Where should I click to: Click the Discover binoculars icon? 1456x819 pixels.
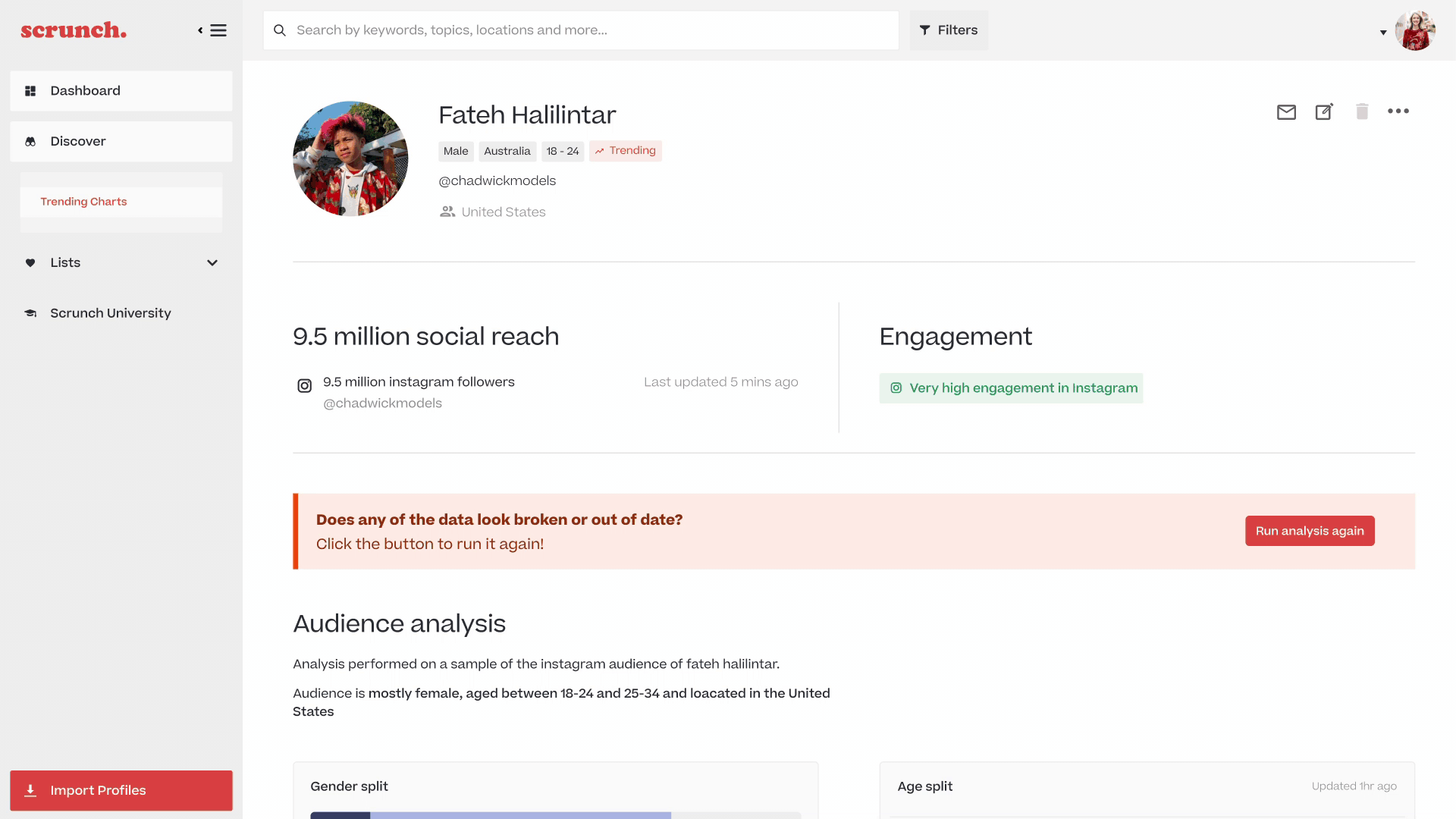[x=30, y=142]
